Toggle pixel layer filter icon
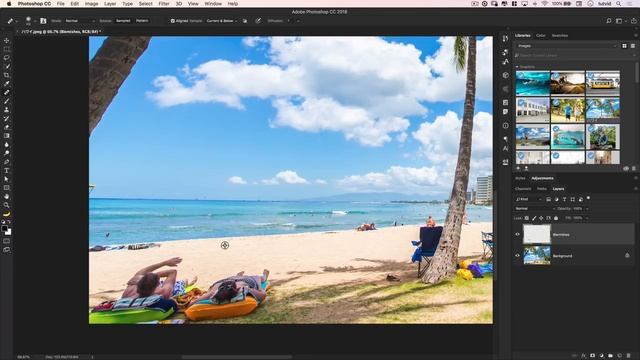640x360 pixels. point(549,199)
